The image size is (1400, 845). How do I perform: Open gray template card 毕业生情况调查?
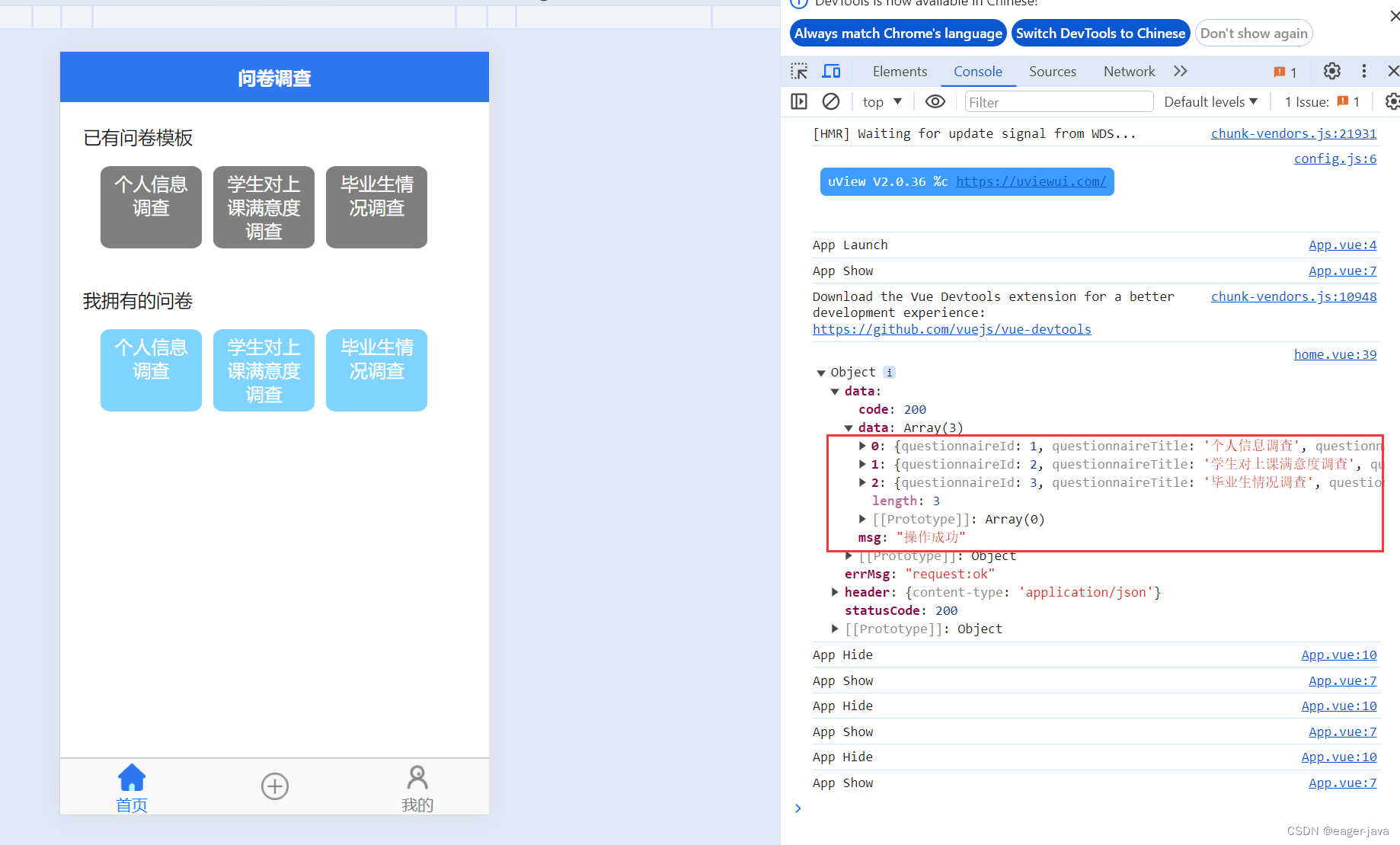tap(376, 206)
